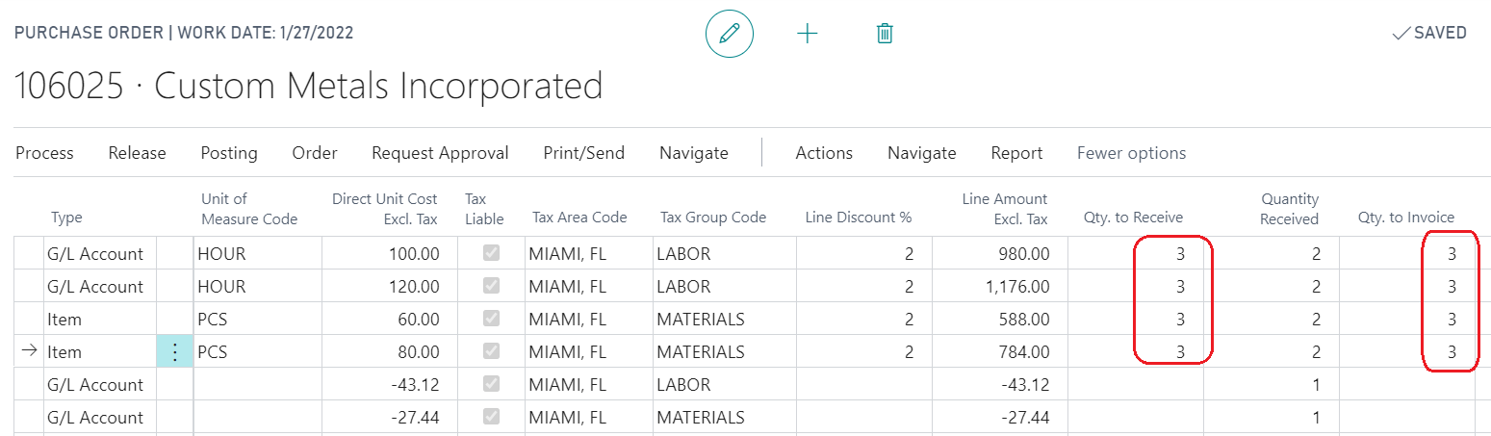Screen dimensions: 1491x436
Task: Open the Report menu
Action: (x=1016, y=153)
